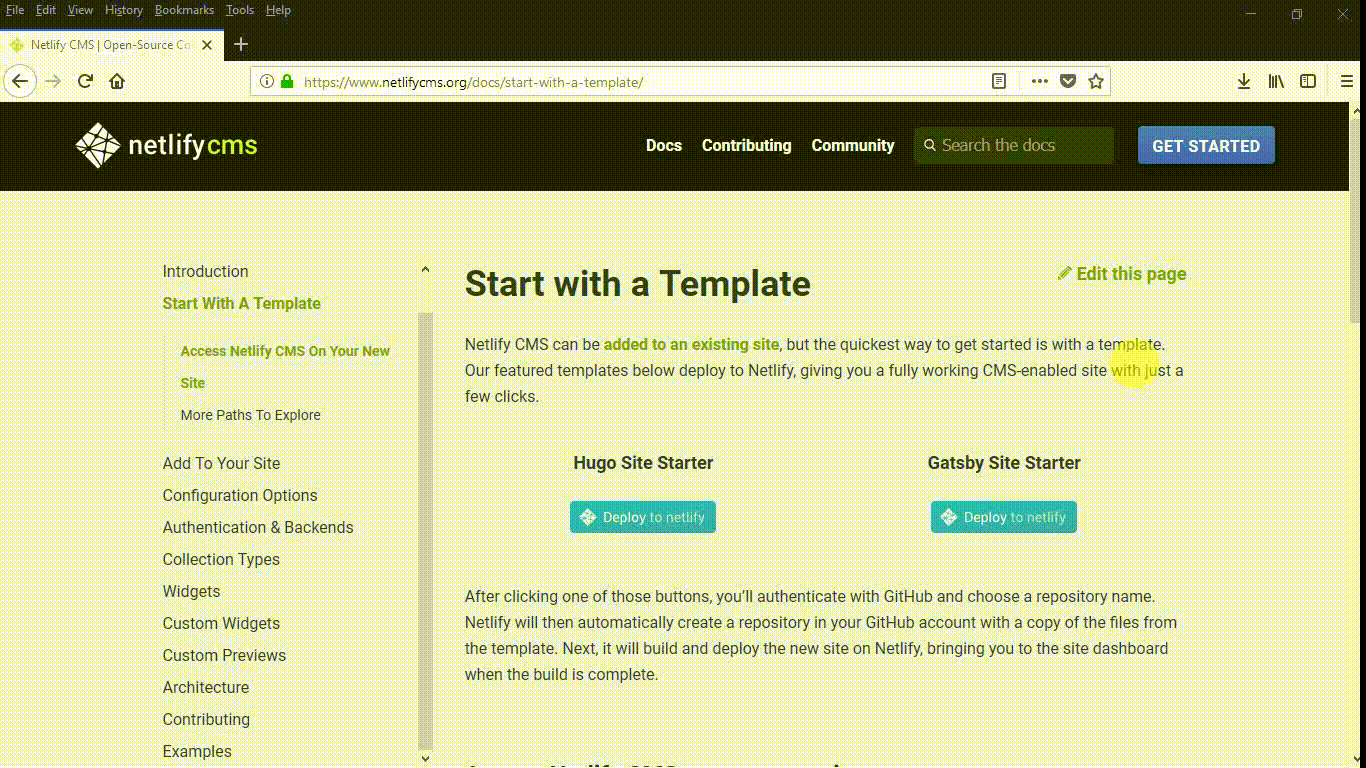Open Collection Types docs page

[x=221, y=559]
